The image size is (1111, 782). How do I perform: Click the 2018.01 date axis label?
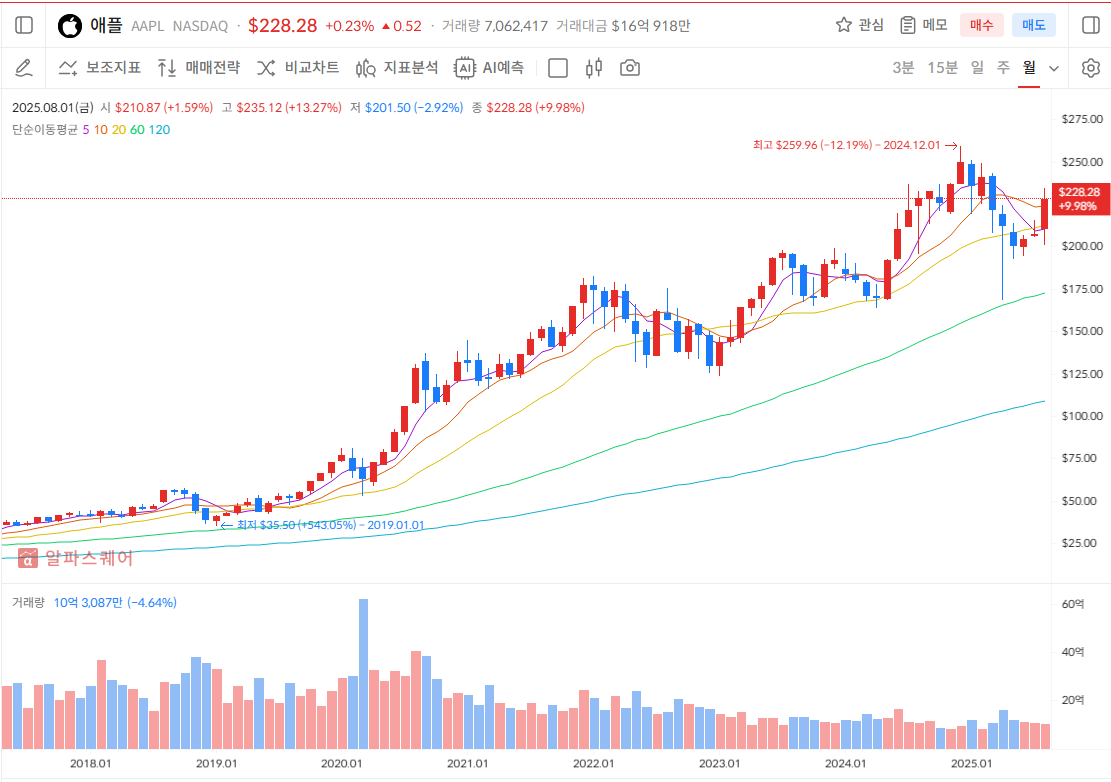[90, 764]
